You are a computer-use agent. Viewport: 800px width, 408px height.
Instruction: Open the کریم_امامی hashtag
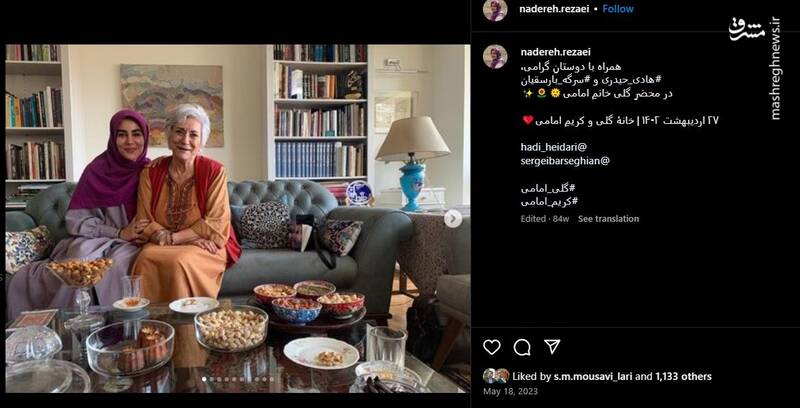click(549, 201)
